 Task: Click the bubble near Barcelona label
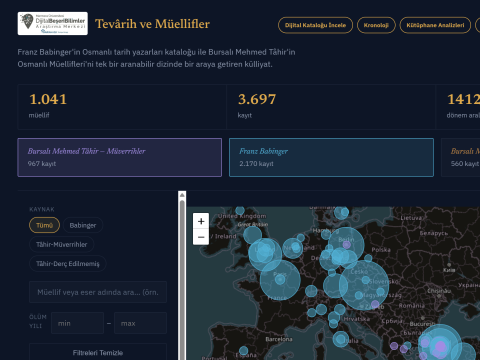(244, 350)
